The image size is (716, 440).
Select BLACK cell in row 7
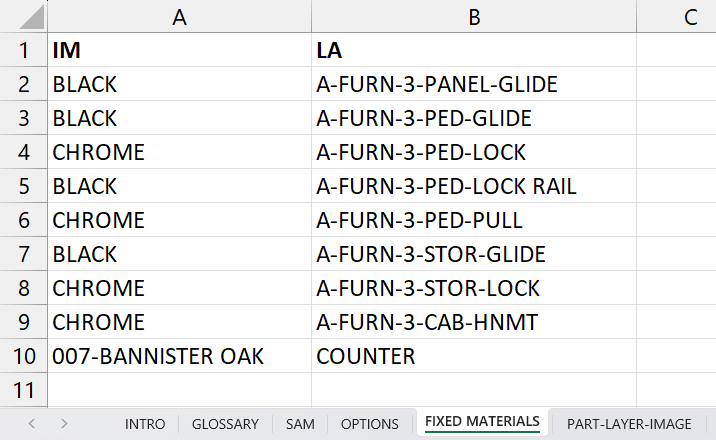coord(179,254)
